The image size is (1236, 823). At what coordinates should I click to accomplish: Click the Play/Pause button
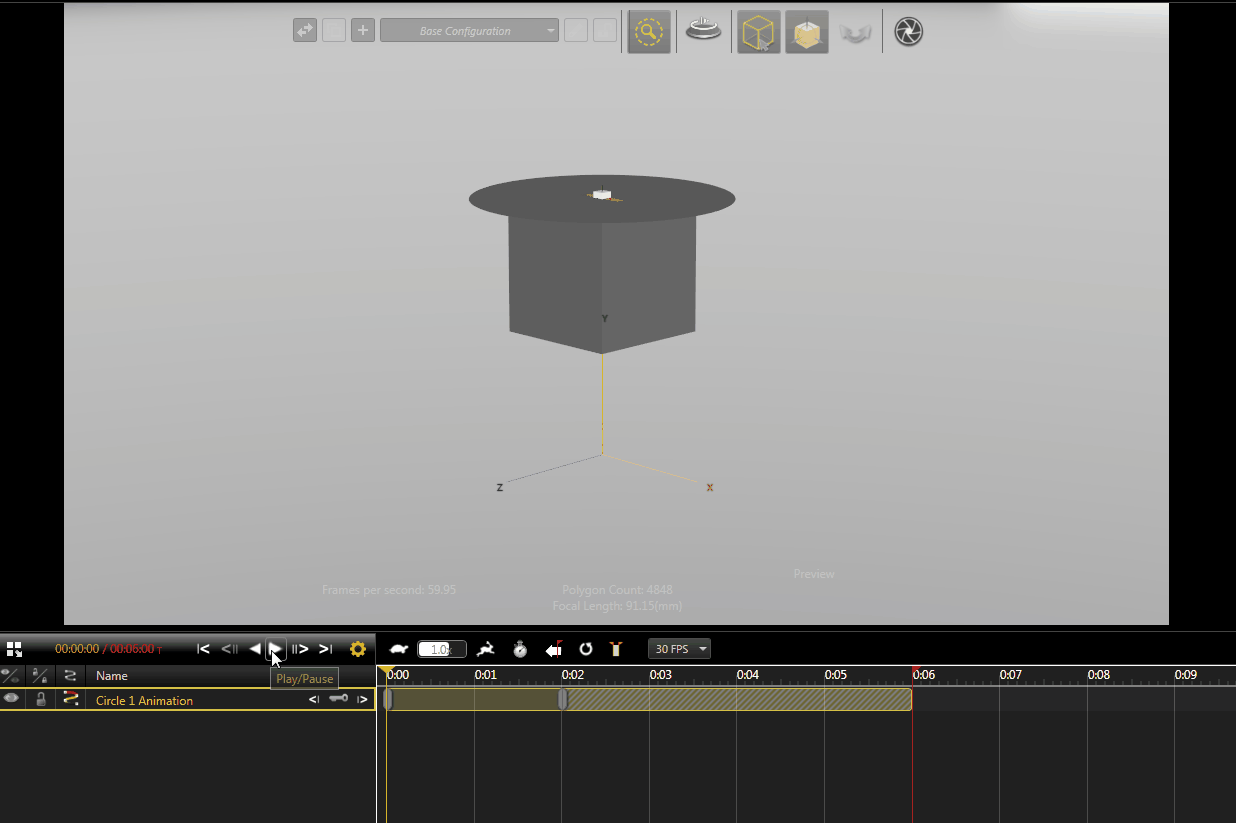(276, 649)
